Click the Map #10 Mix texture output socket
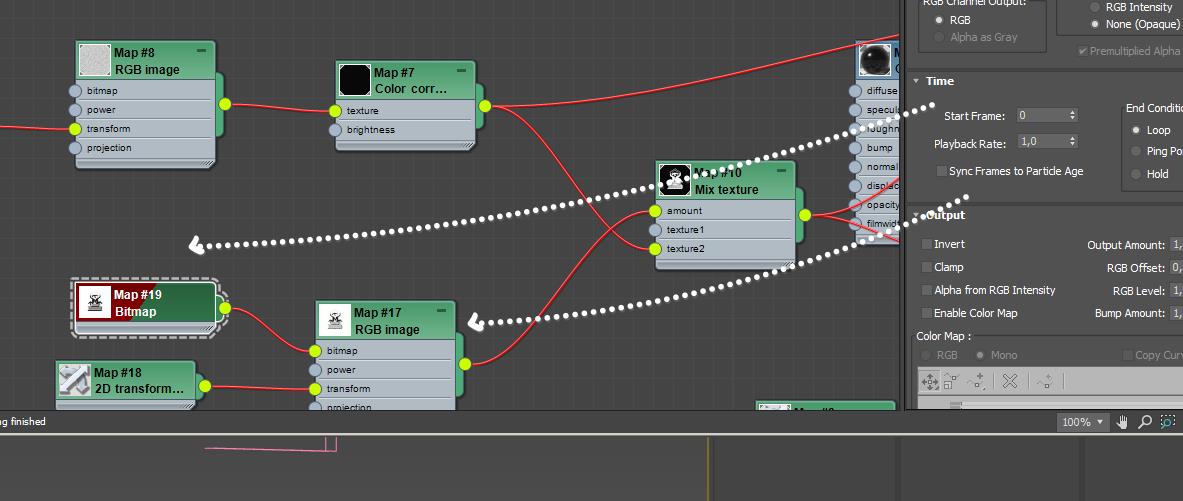This screenshot has width=1183, height=501. click(x=805, y=215)
